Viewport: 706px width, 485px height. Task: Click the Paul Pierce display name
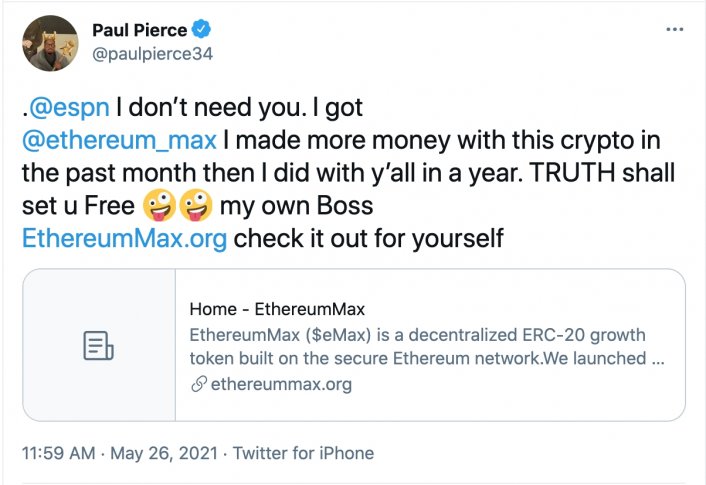tap(139, 29)
